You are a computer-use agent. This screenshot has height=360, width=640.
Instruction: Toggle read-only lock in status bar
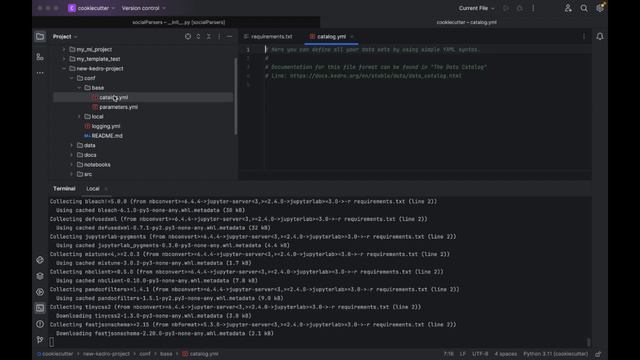pyautogui.click(x=598, y=354)
